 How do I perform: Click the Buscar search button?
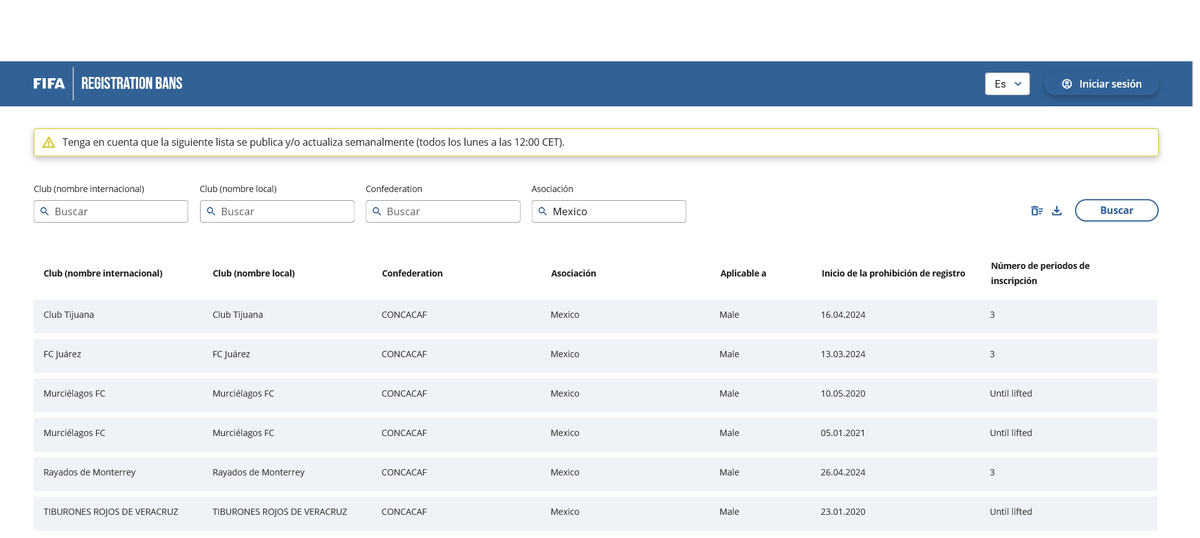point(1116,210)
